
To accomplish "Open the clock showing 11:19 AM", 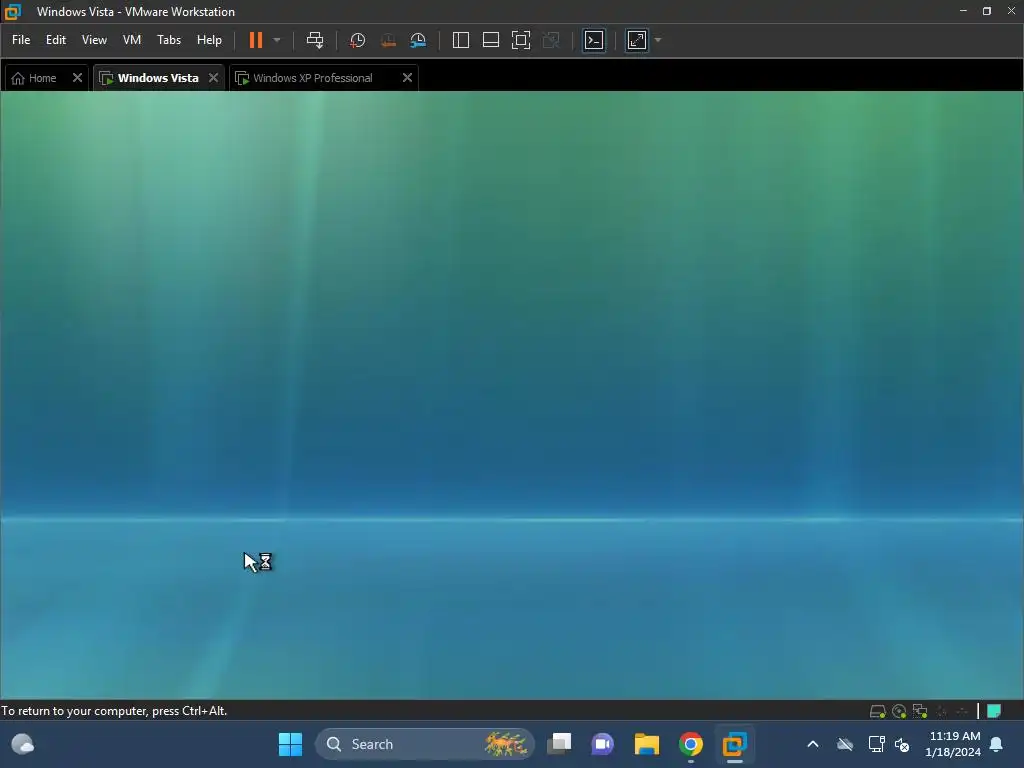I will pyautogui.click(x=952, y=744).
